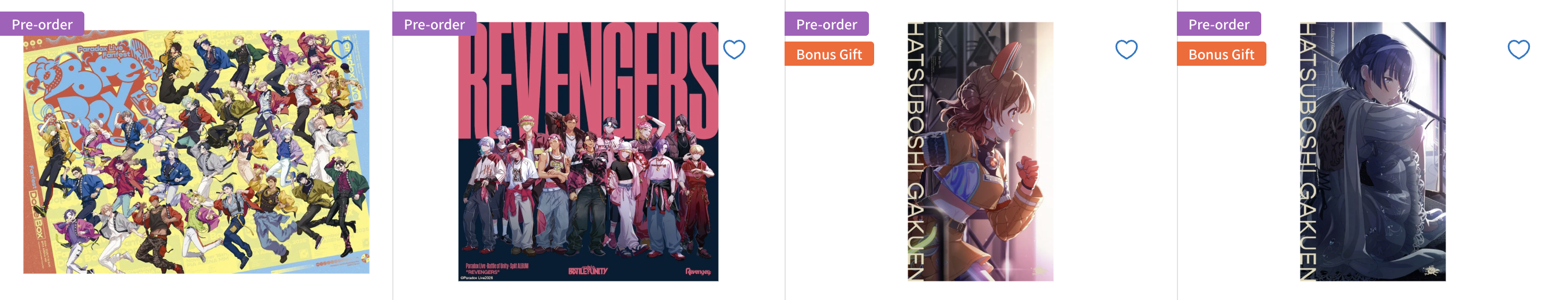Viewport: 1568px width, 300px height.
Task: Click Pre-order badge on Dope Box item
Action: [x=42, y=24]
